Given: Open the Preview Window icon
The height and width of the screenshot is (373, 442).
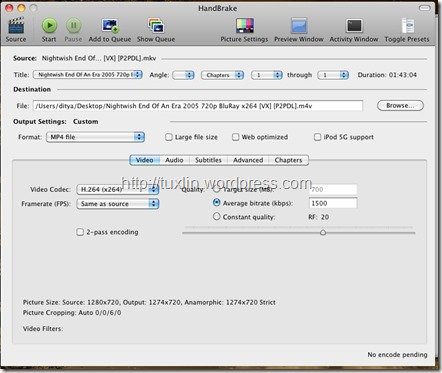Looking at the screenshot, I should point(299,26).
